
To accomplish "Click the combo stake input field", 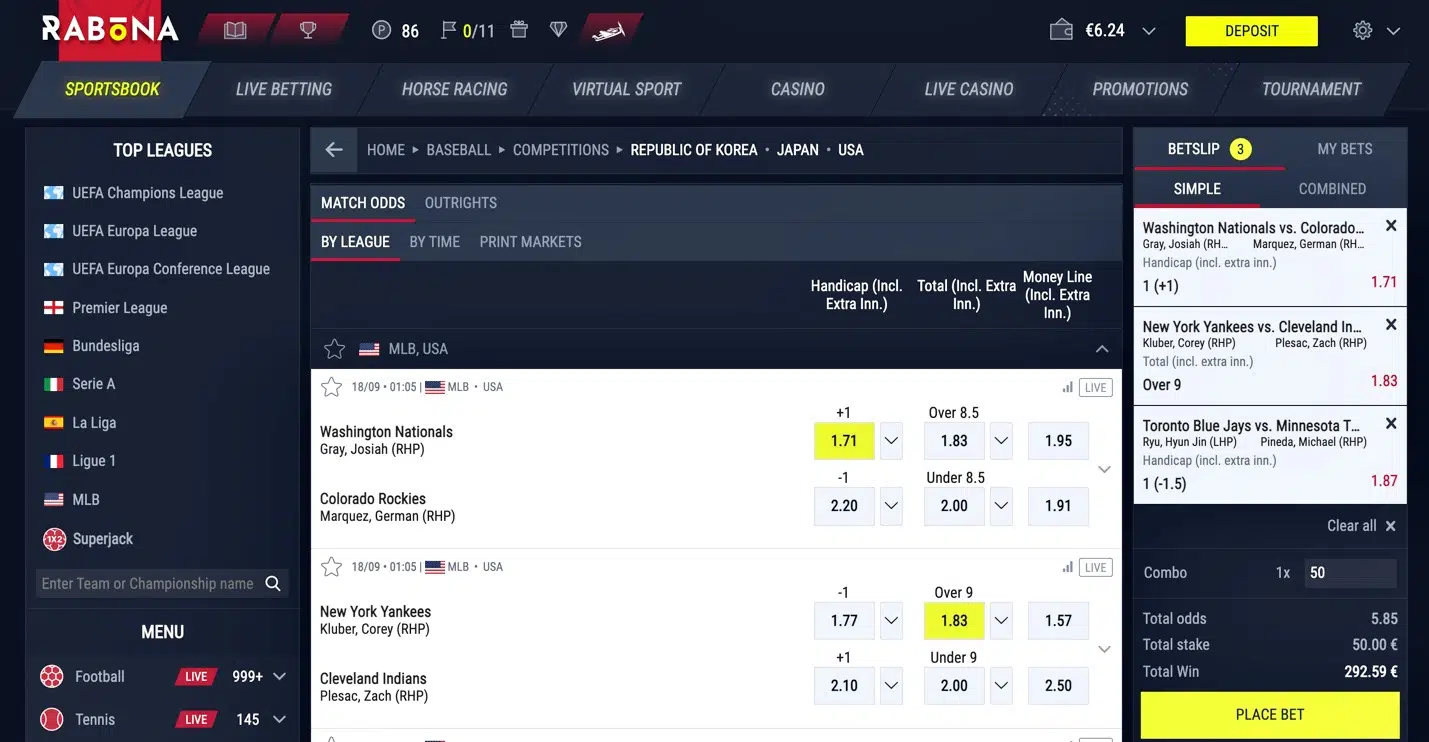I will pos(1350,573).
